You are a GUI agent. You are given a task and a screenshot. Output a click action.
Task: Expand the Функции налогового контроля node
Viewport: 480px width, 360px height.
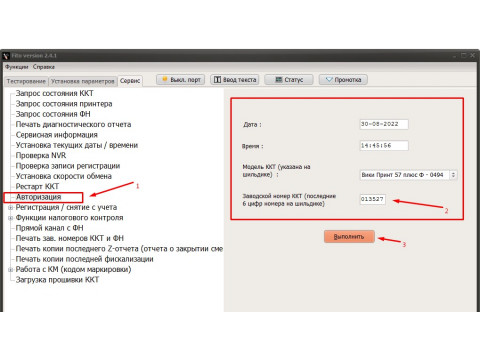coord(10,218)
